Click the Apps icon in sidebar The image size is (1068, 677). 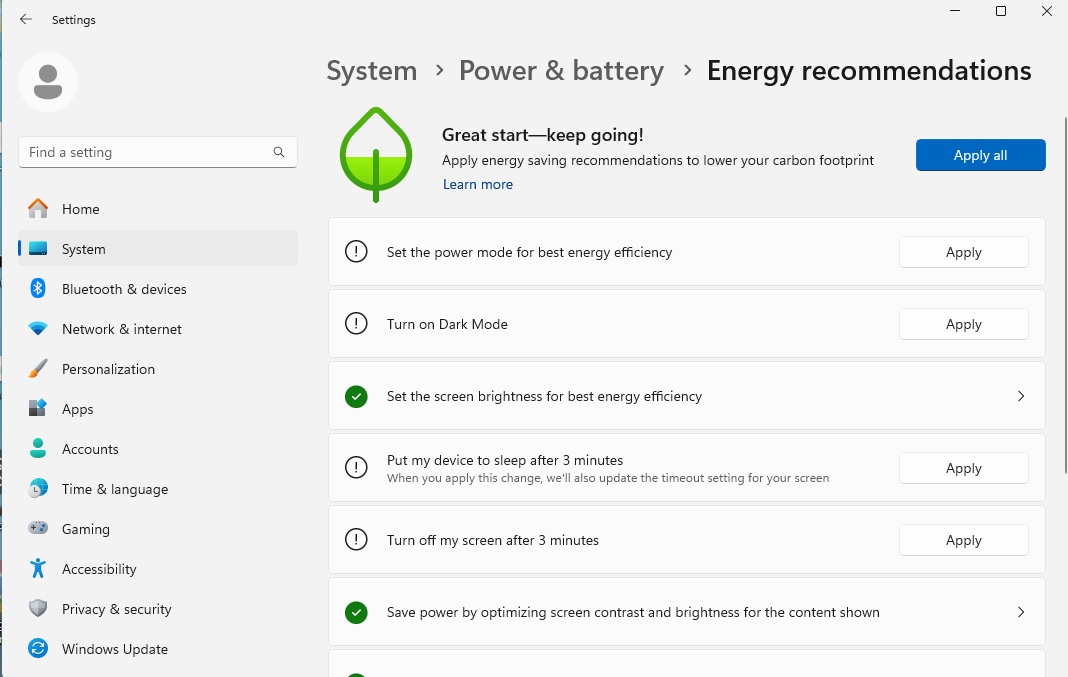pyautogui.click(x=38, y=408)
